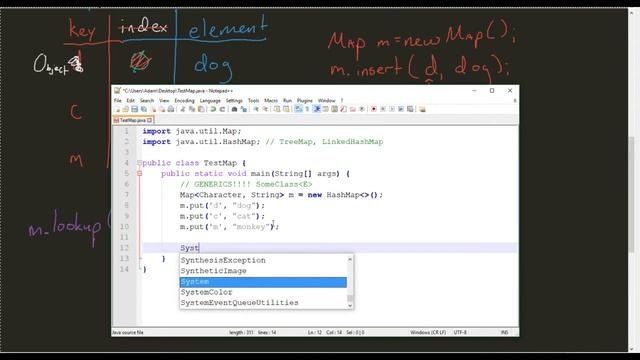Click the Stop Recording macro icon

click(383, 109)
